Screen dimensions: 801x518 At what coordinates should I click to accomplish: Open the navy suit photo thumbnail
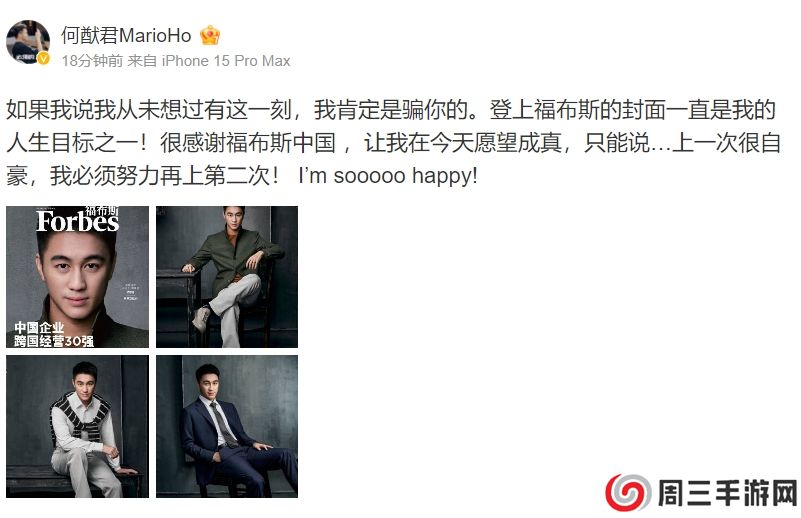tap(227, 427)
